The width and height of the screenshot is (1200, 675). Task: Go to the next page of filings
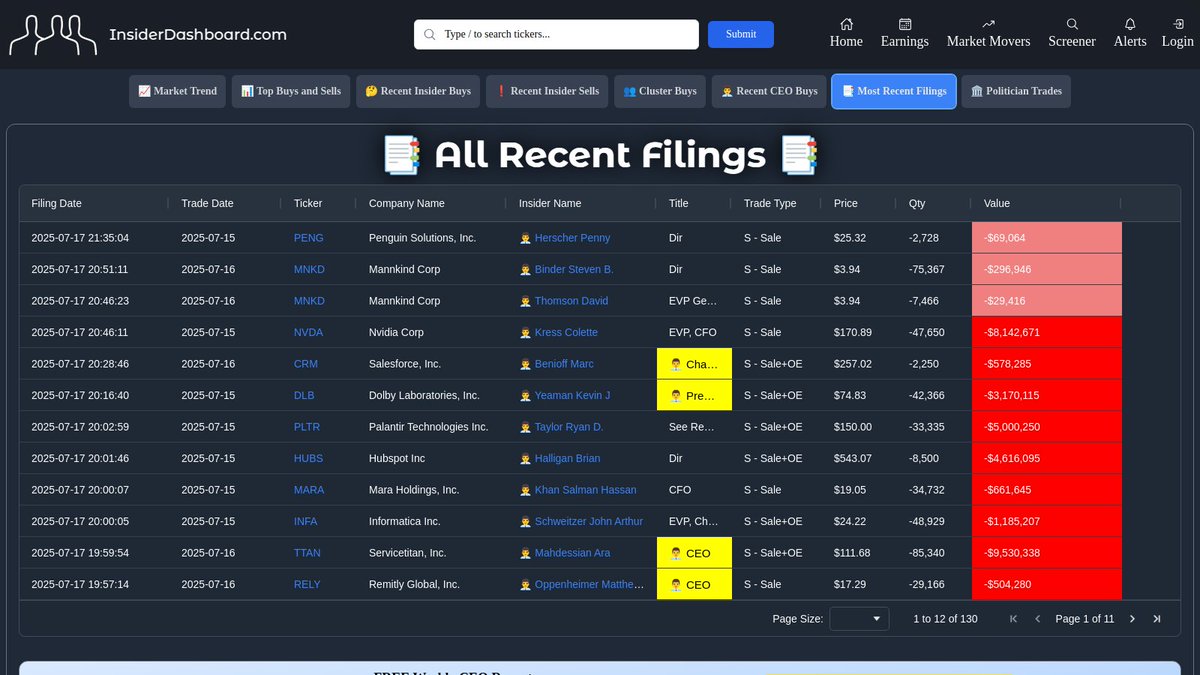(x=1132, y=619)
